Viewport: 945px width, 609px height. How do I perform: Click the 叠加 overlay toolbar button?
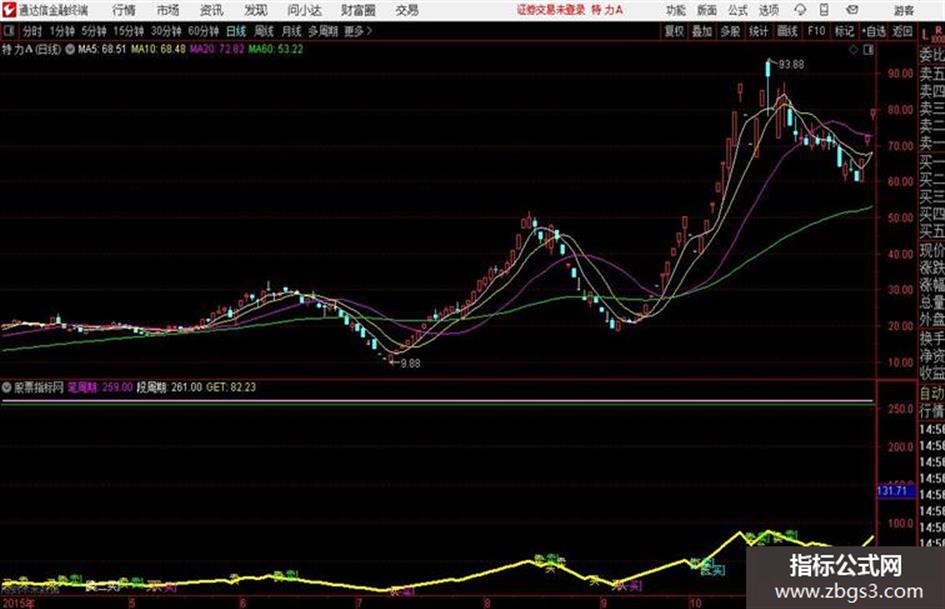tap(702, 31)
